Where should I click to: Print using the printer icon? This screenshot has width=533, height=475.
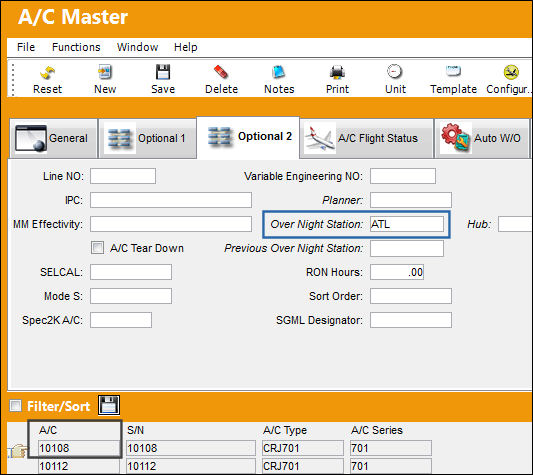[337, 72]
